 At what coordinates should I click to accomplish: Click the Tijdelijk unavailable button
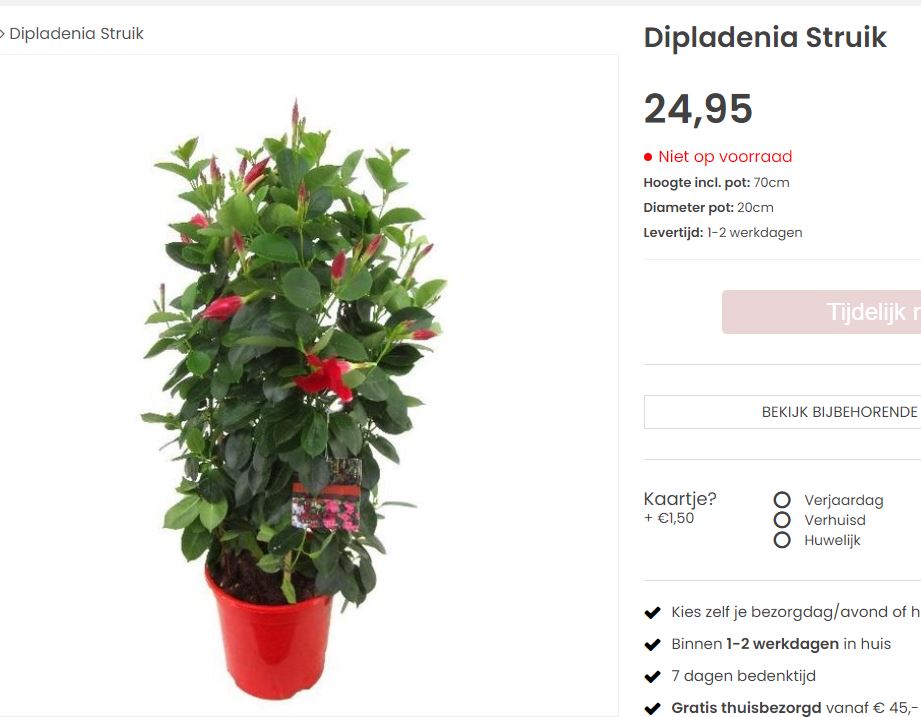pos(821,312)
